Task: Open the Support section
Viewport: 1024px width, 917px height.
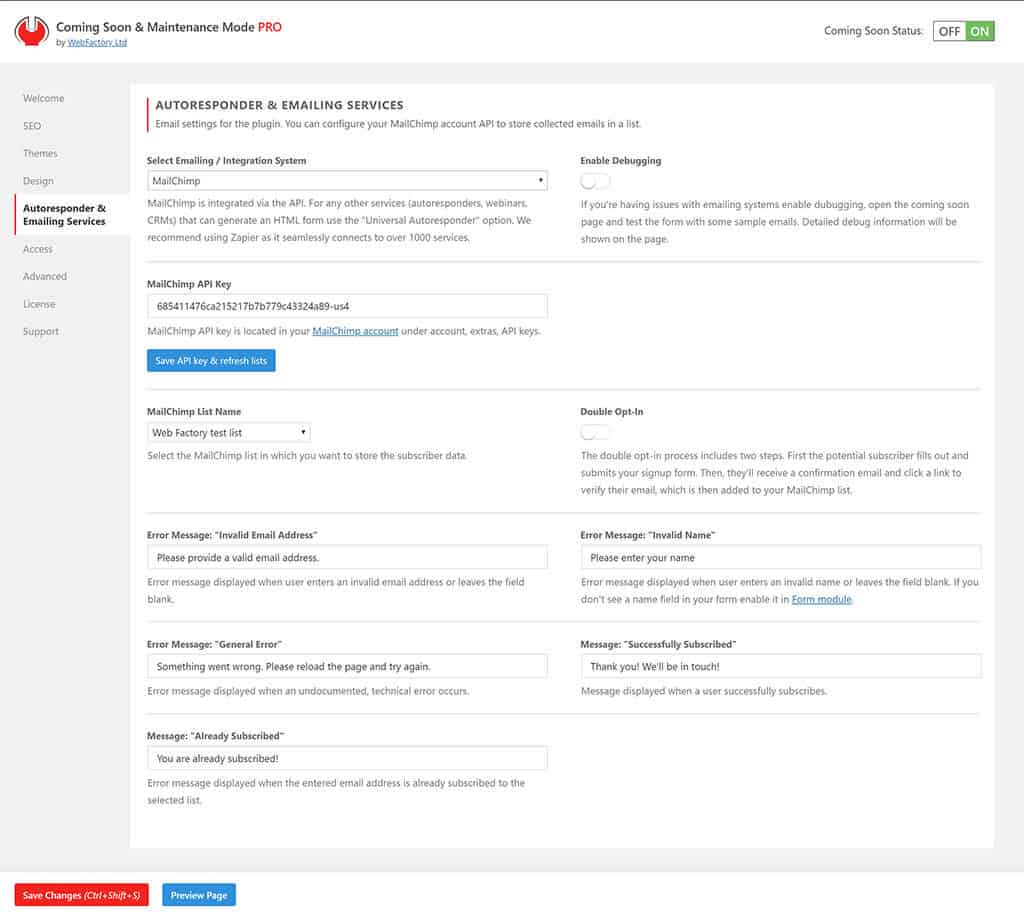Action: (x=41, y=331)
